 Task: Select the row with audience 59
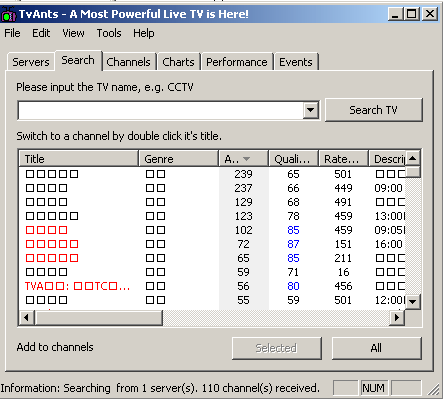pos(212,272)
